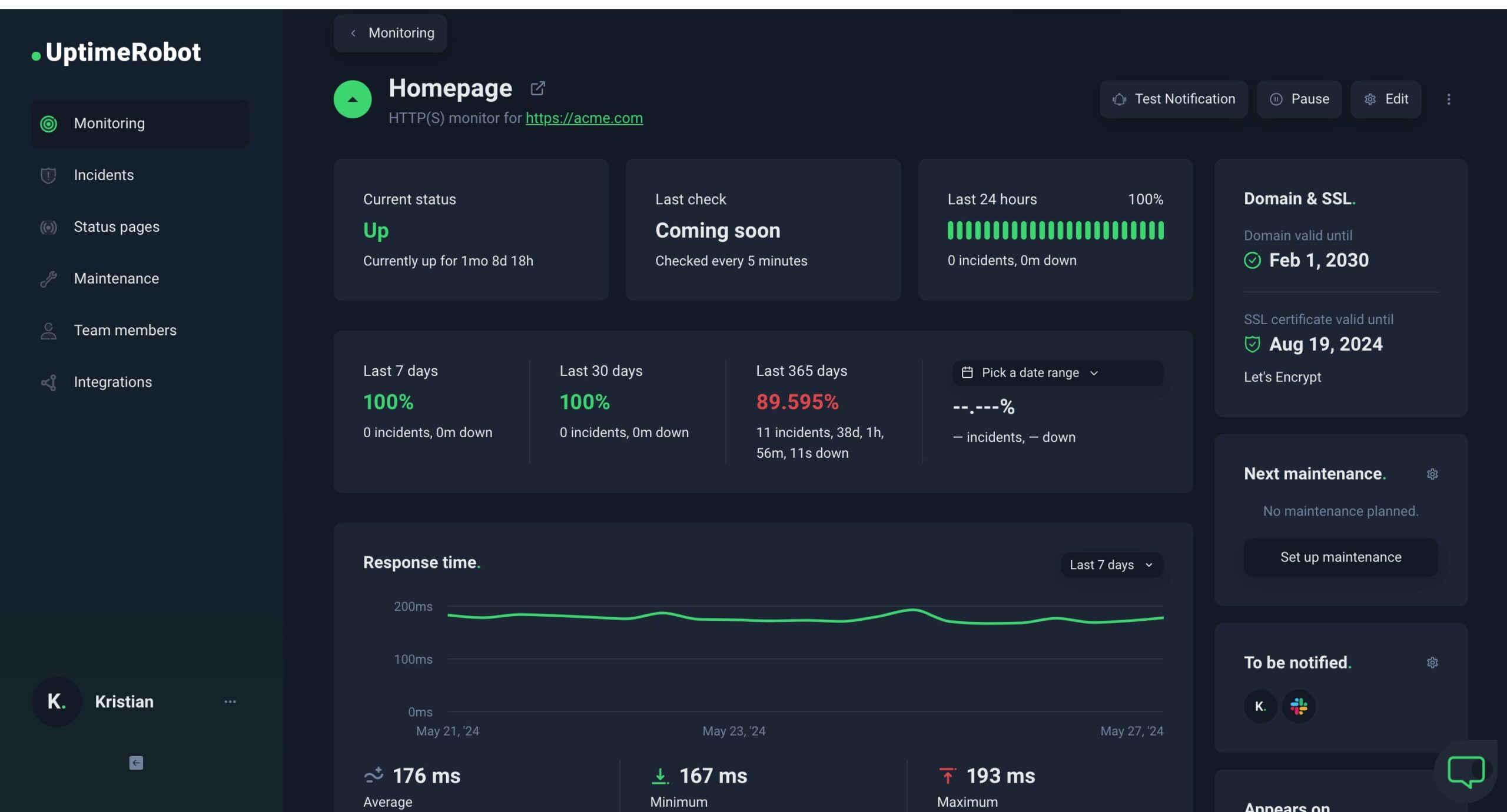The height and width of the screenshot is (812, 1507).
Task: Click the Integrations share icon
Action: click(x=48, y=382)
